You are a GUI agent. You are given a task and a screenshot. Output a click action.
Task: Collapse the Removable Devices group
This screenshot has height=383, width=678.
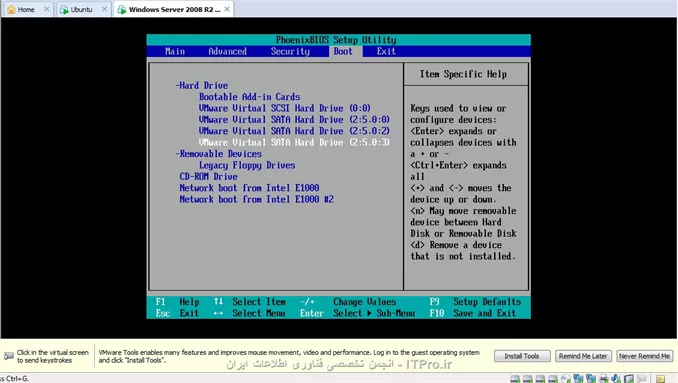pos(218,154)
